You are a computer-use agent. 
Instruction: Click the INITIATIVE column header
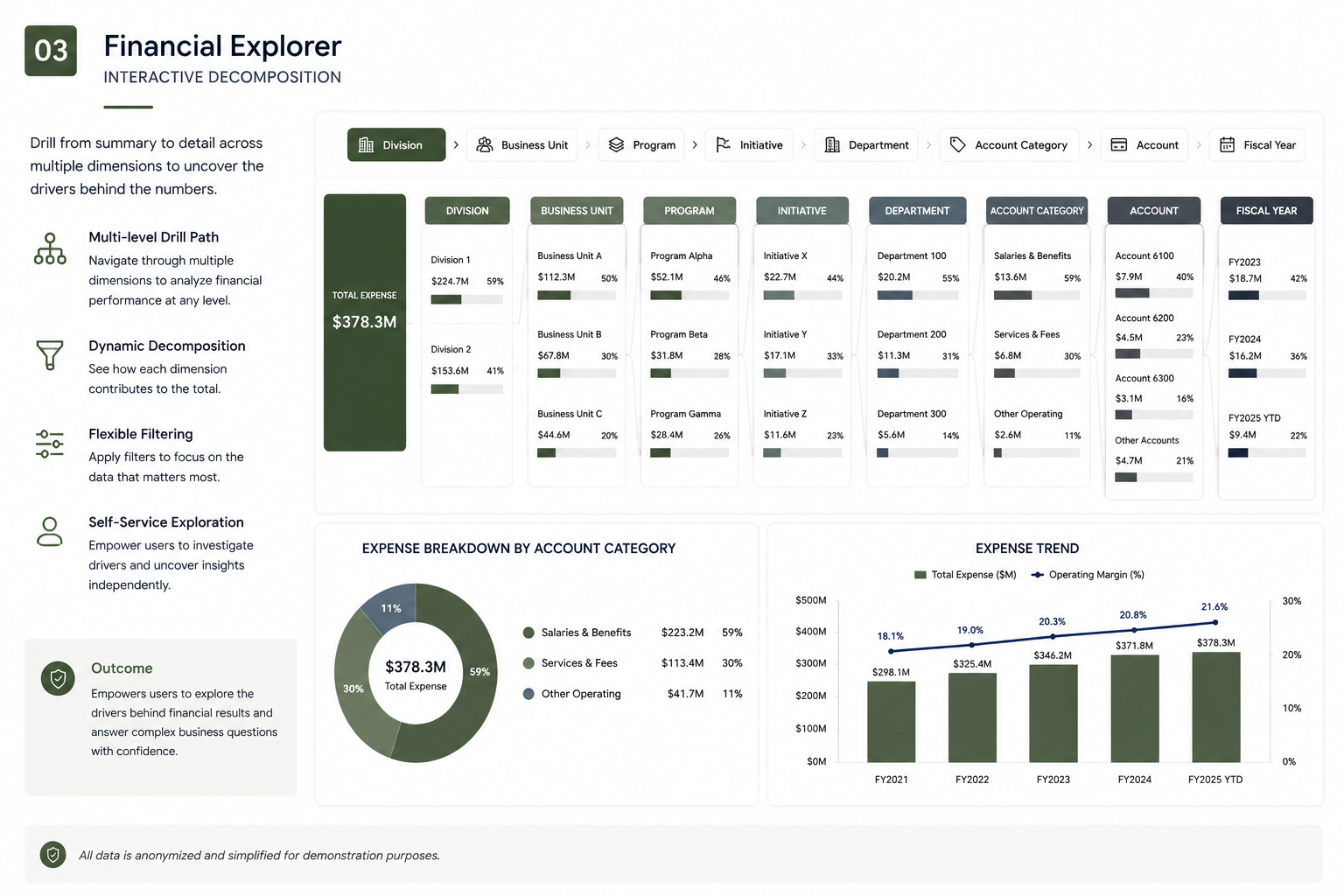click(x=802, y=211)
